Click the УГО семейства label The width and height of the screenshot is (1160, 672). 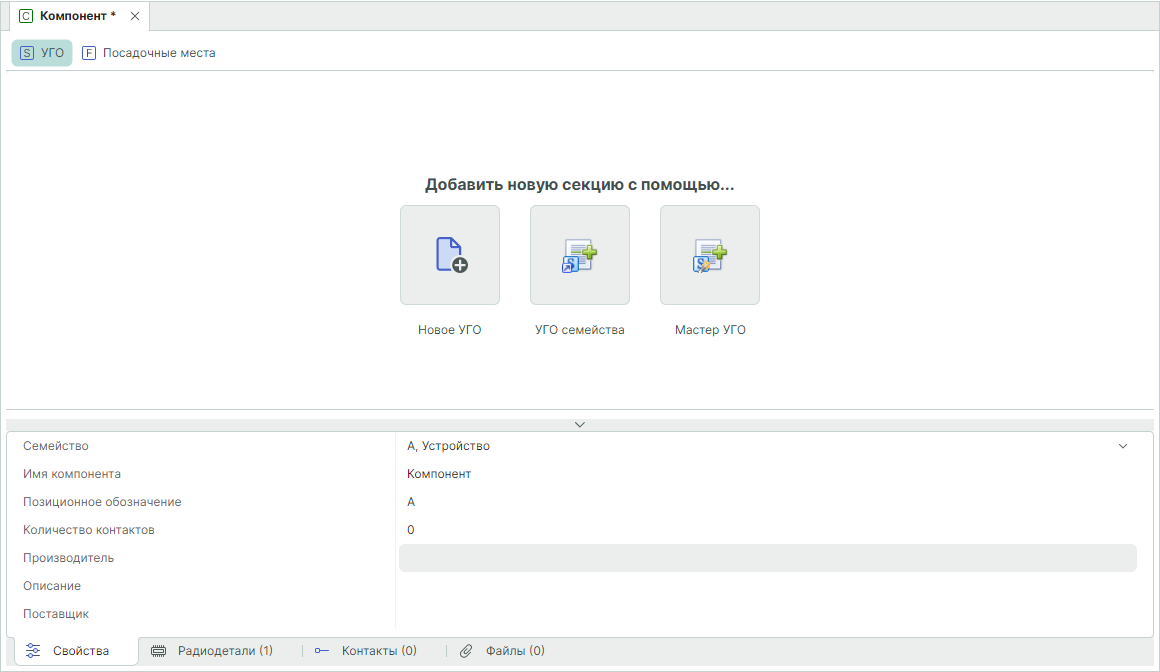click(580, 330)
